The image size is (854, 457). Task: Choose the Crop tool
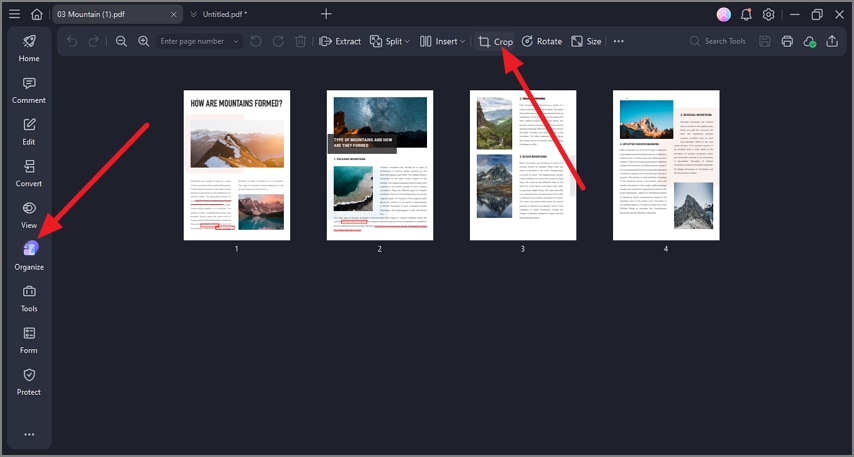[x=495, y=41]
